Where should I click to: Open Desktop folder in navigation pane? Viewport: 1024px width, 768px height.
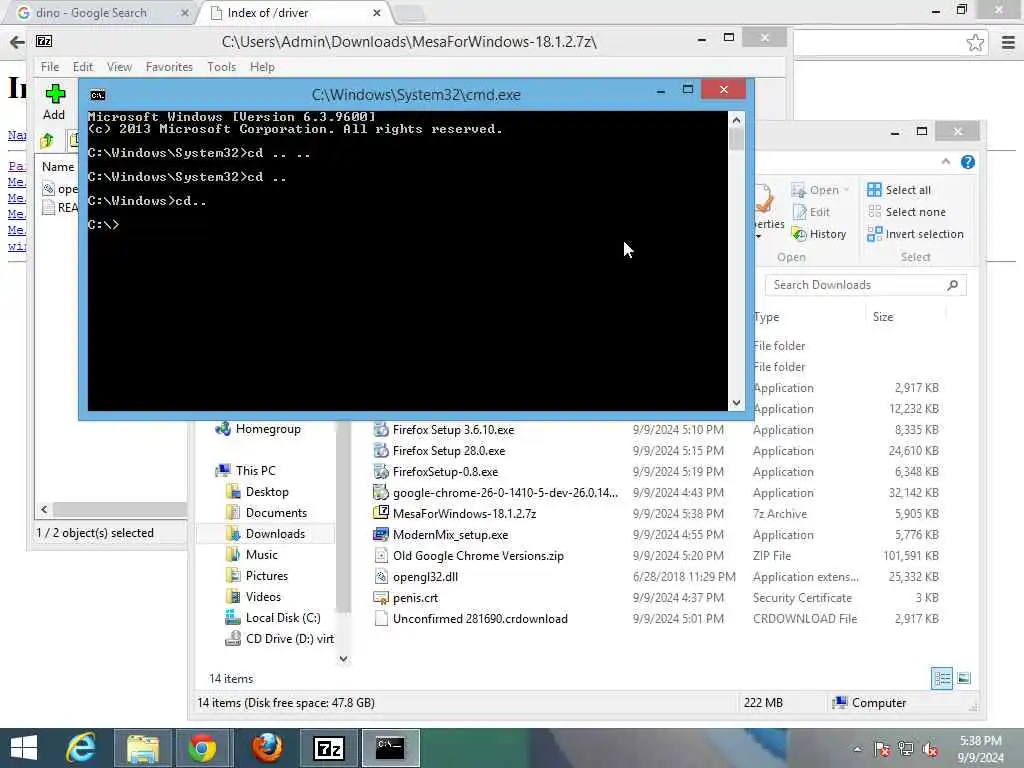click(257, 492)
